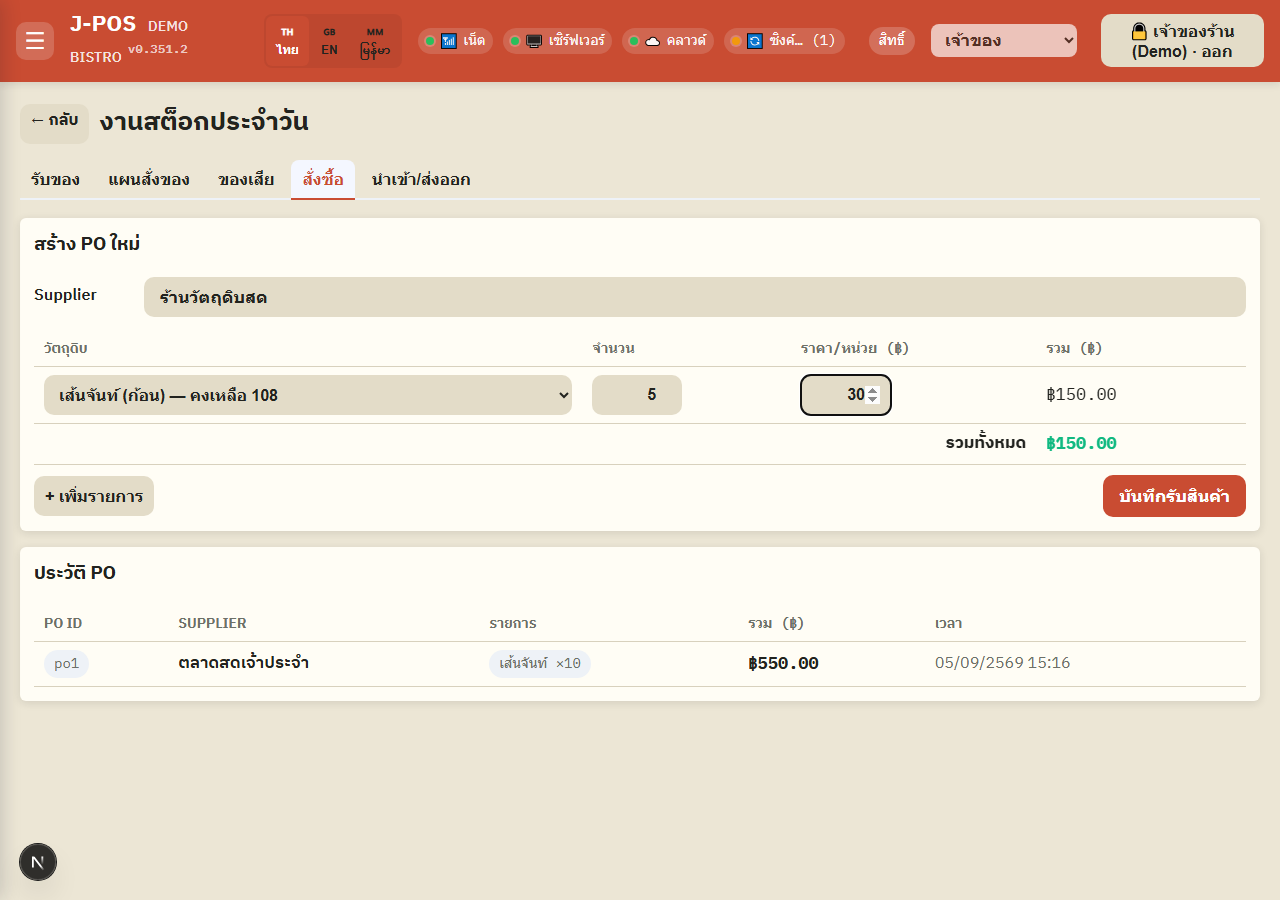Image resolution: width=1280 pixels, height=900 pixels.
Task: Open the แผนสั่งของ tab
Action: 149,180
